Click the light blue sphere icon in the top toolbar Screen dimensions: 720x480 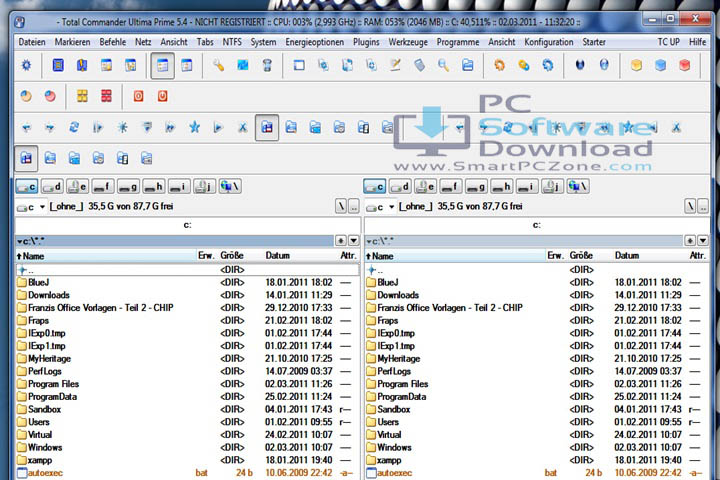pos(604,65)
